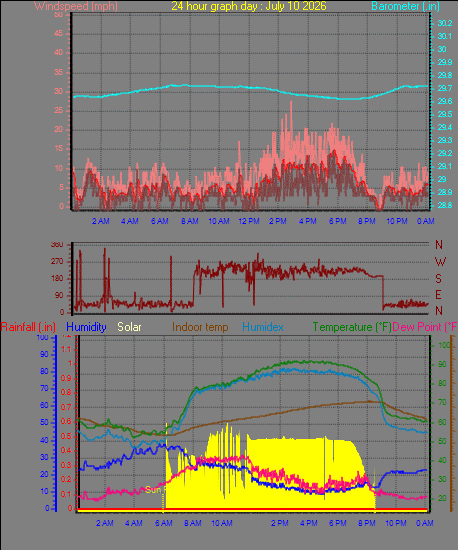Click the Barometer (in) axis title
The image size is (458, 550).
click(405, 6)
